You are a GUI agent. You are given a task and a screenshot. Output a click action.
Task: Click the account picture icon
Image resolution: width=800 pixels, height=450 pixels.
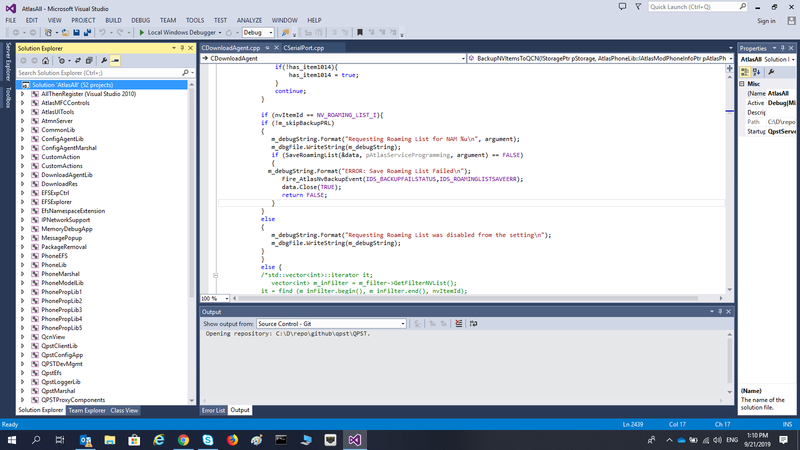click(x=791, y=21)
